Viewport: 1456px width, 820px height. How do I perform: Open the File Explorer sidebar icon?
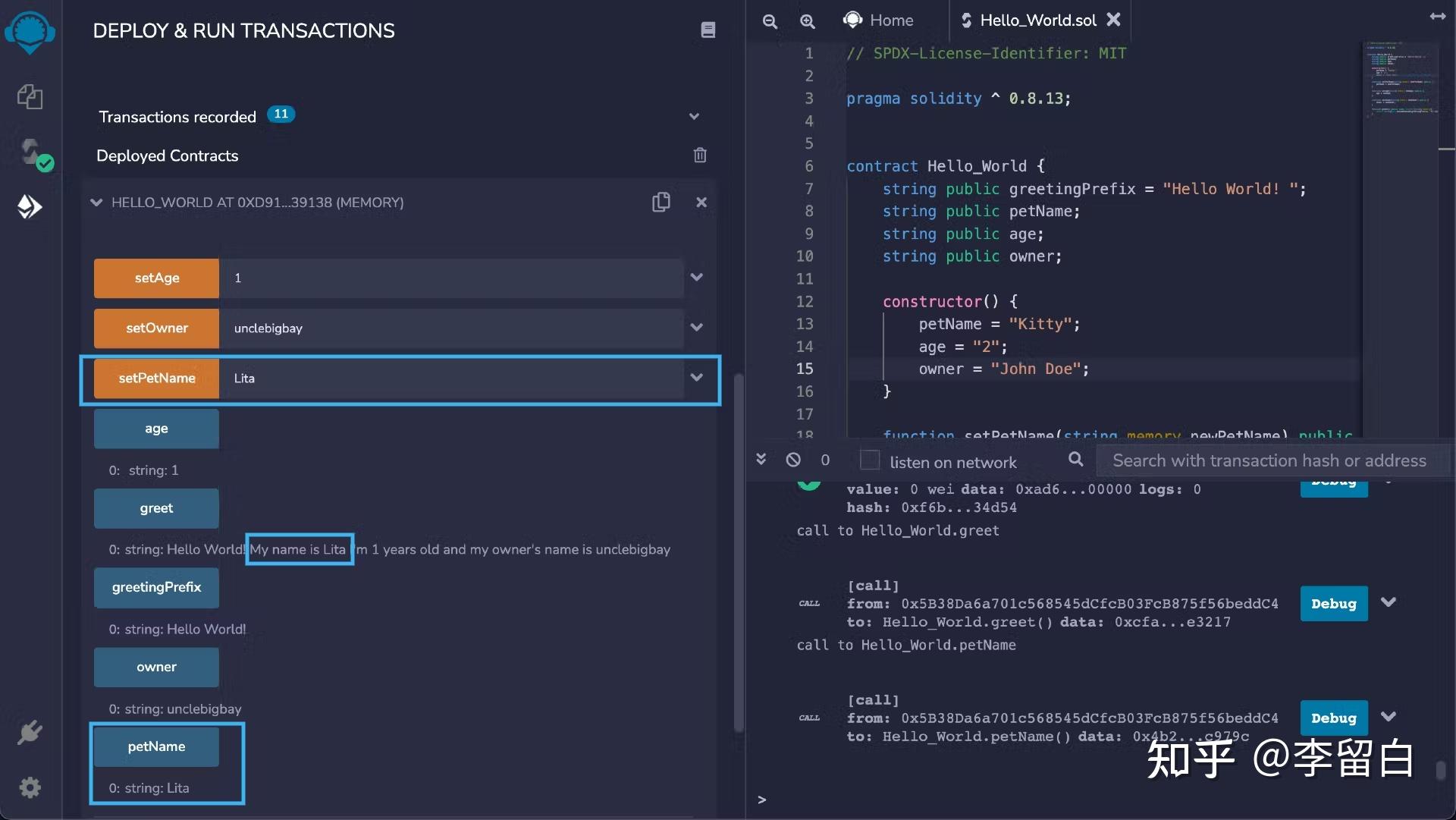[30, 96]
